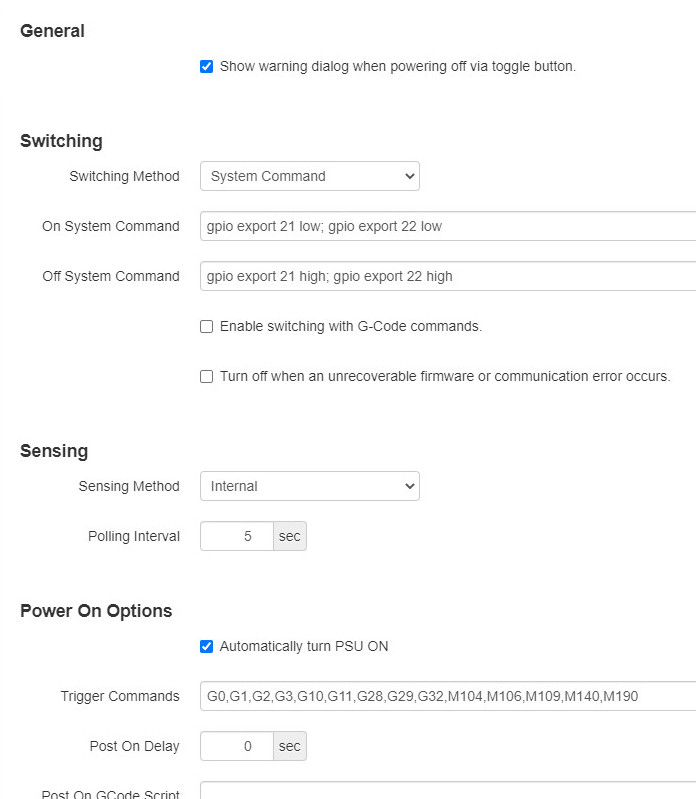Click into the On System Command field

tap(447, 226)
